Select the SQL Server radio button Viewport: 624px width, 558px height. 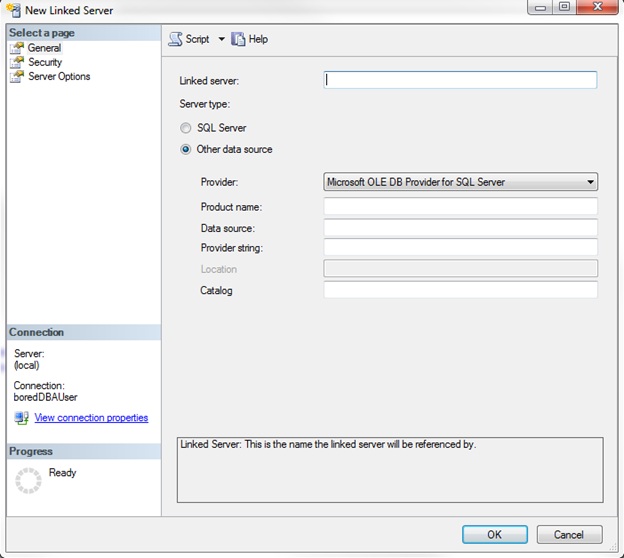pos(186,128)
